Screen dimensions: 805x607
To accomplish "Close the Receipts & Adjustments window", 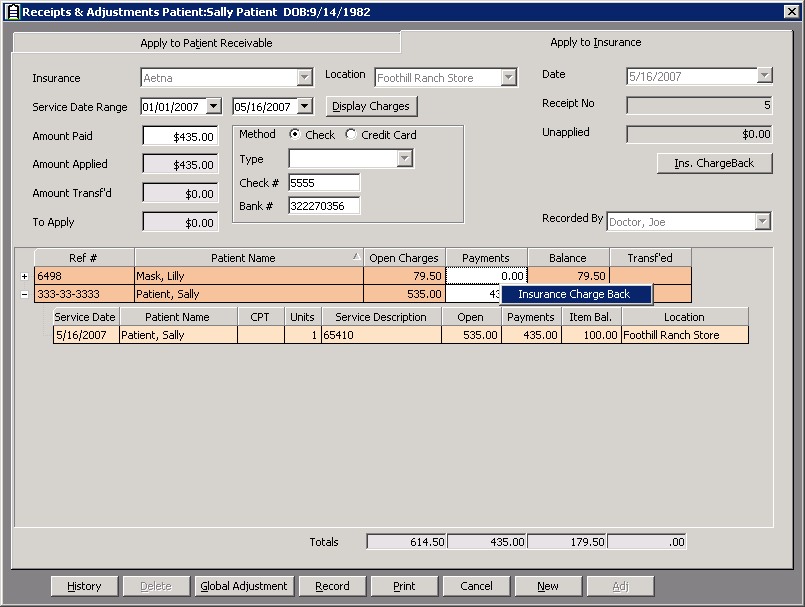I will click(x=791, y=11).
